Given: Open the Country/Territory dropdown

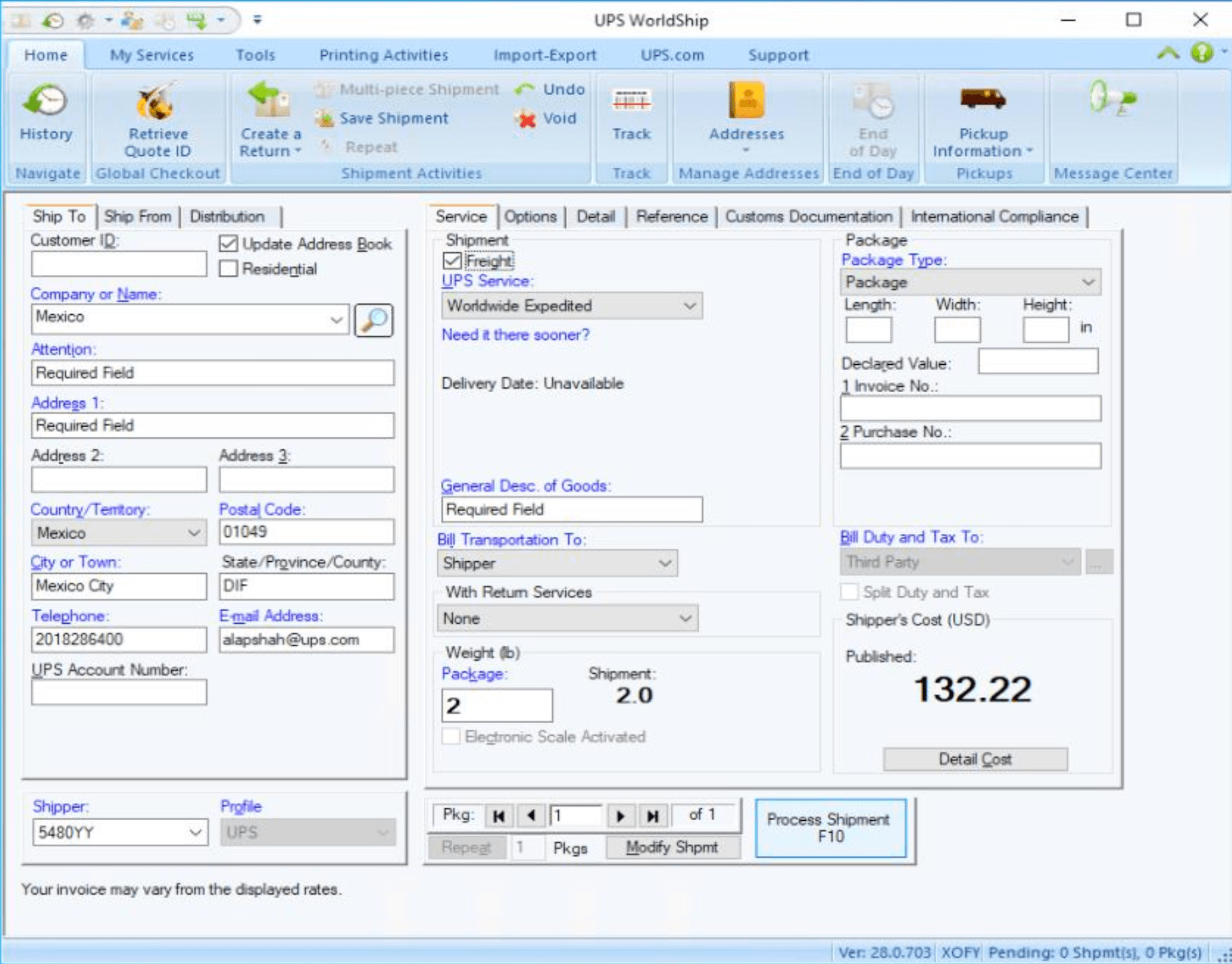Looking at the screenshot, I should [194, 533].
